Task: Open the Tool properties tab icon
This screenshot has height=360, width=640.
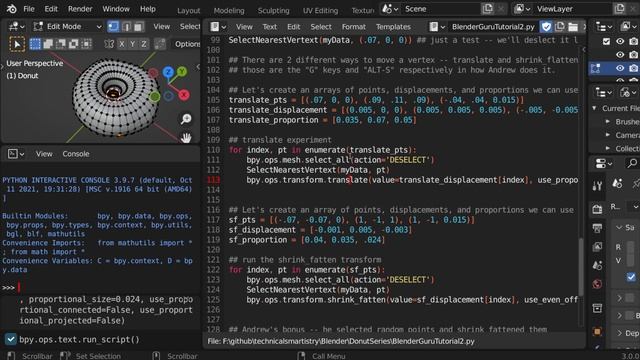Action: coord(597,186)
